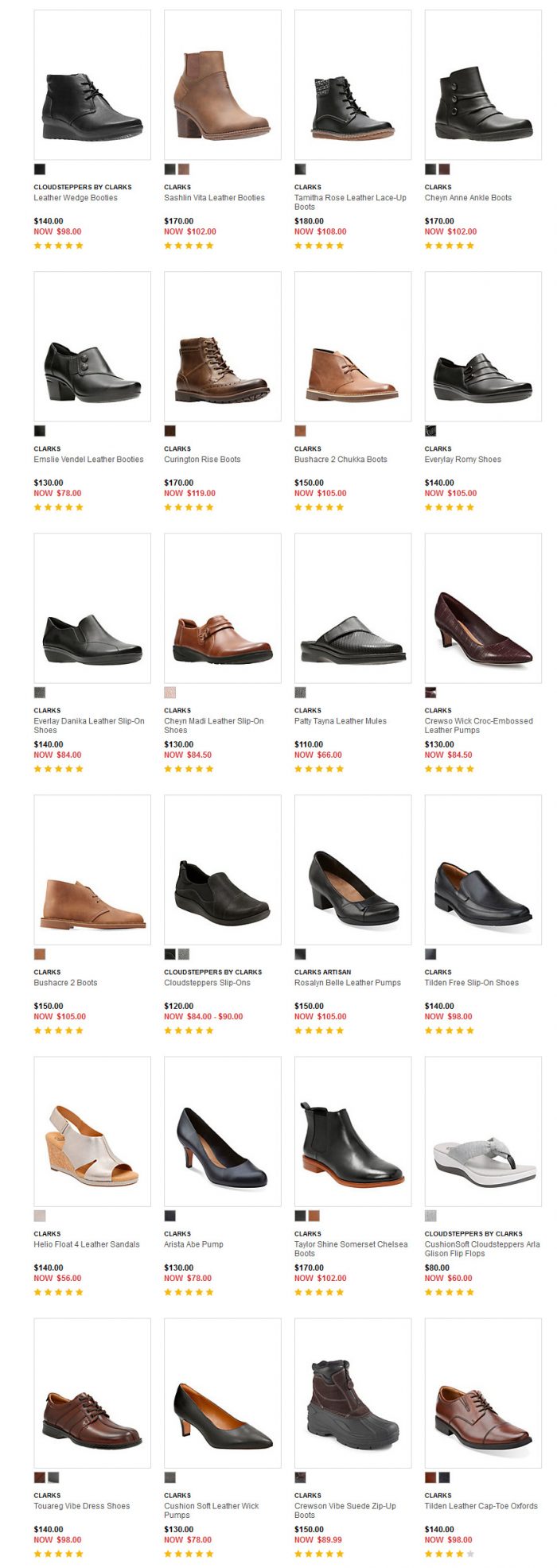Visit Crewso Wick Croc-Embossed Leather Pumps page
Viewport: 557px width, 1568px height.
coord(479,725)
